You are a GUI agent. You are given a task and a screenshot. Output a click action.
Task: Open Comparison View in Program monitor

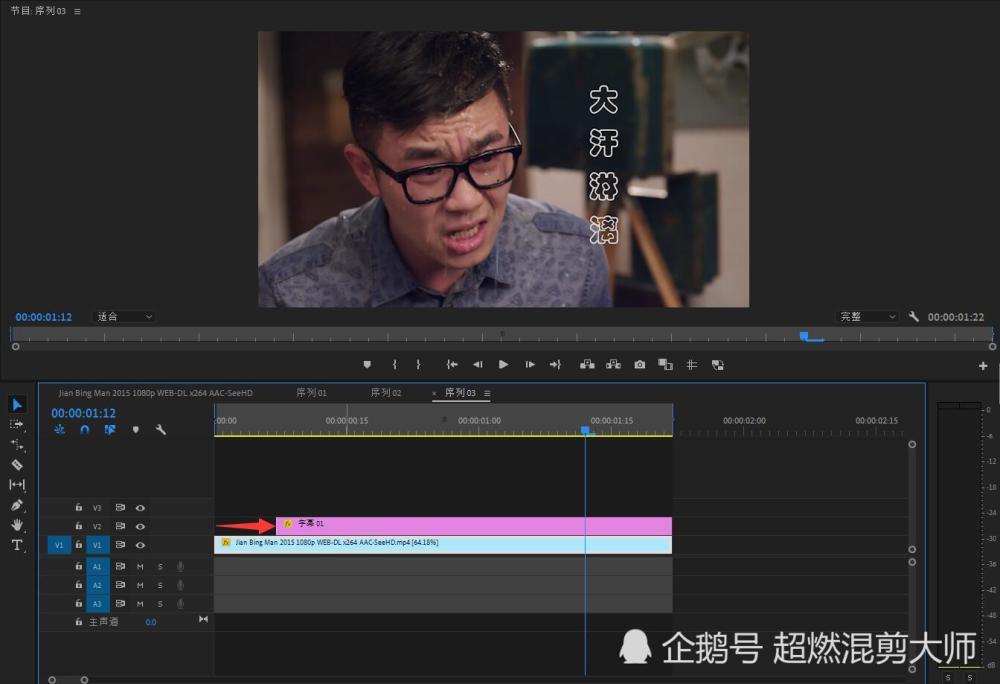665,365
